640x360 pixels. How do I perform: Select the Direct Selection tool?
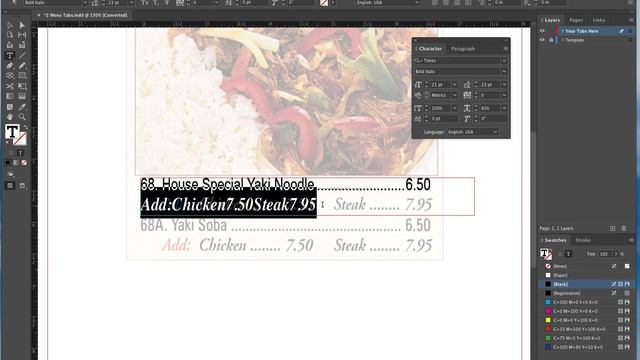pyautogui.click(x=22, y=25)
